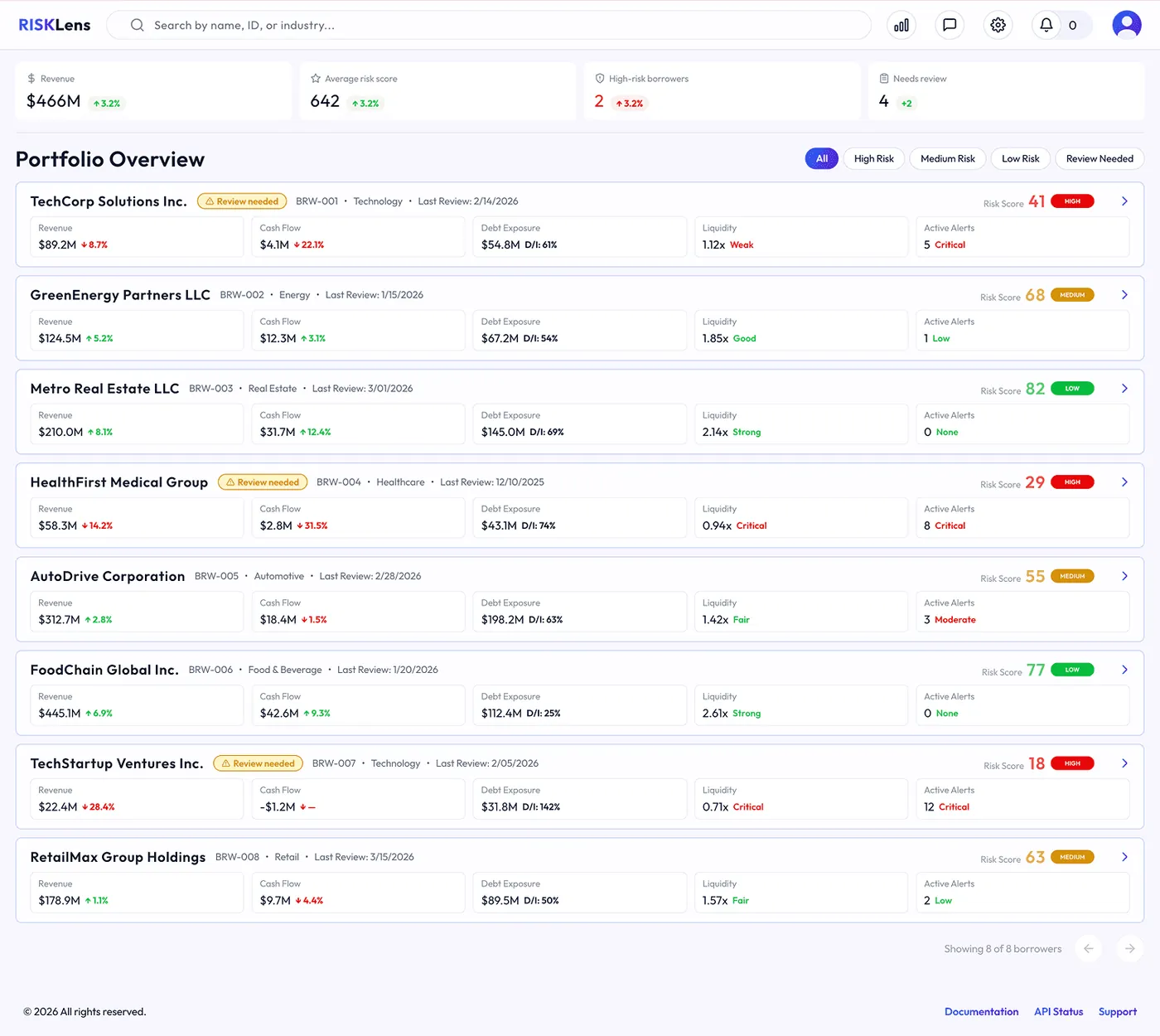1160x1036 pixels.
Task: Click the LOW risk badge for FoodChain
Action: 1072,670
